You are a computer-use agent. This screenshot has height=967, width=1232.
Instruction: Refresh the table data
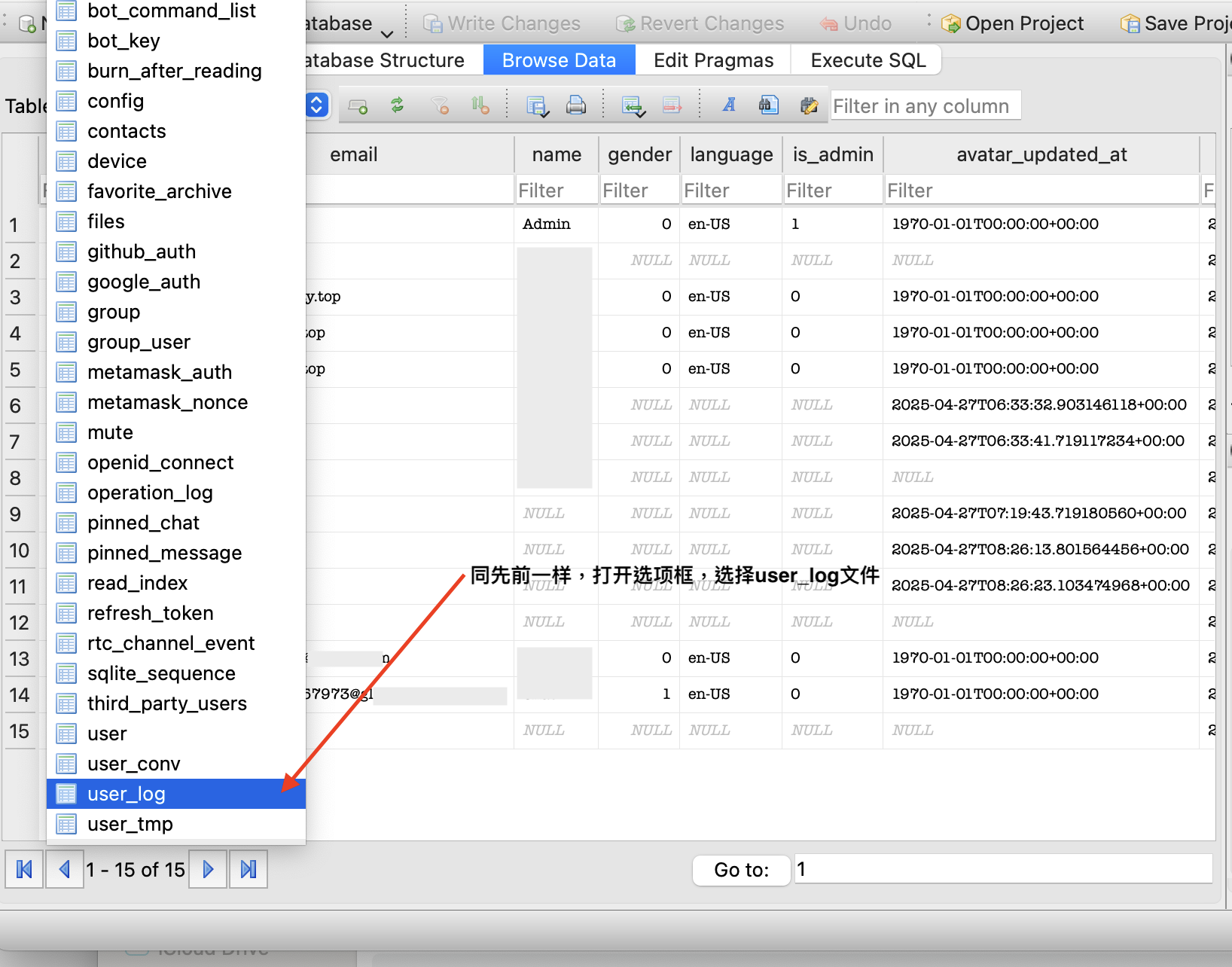(x=398, y=105)
